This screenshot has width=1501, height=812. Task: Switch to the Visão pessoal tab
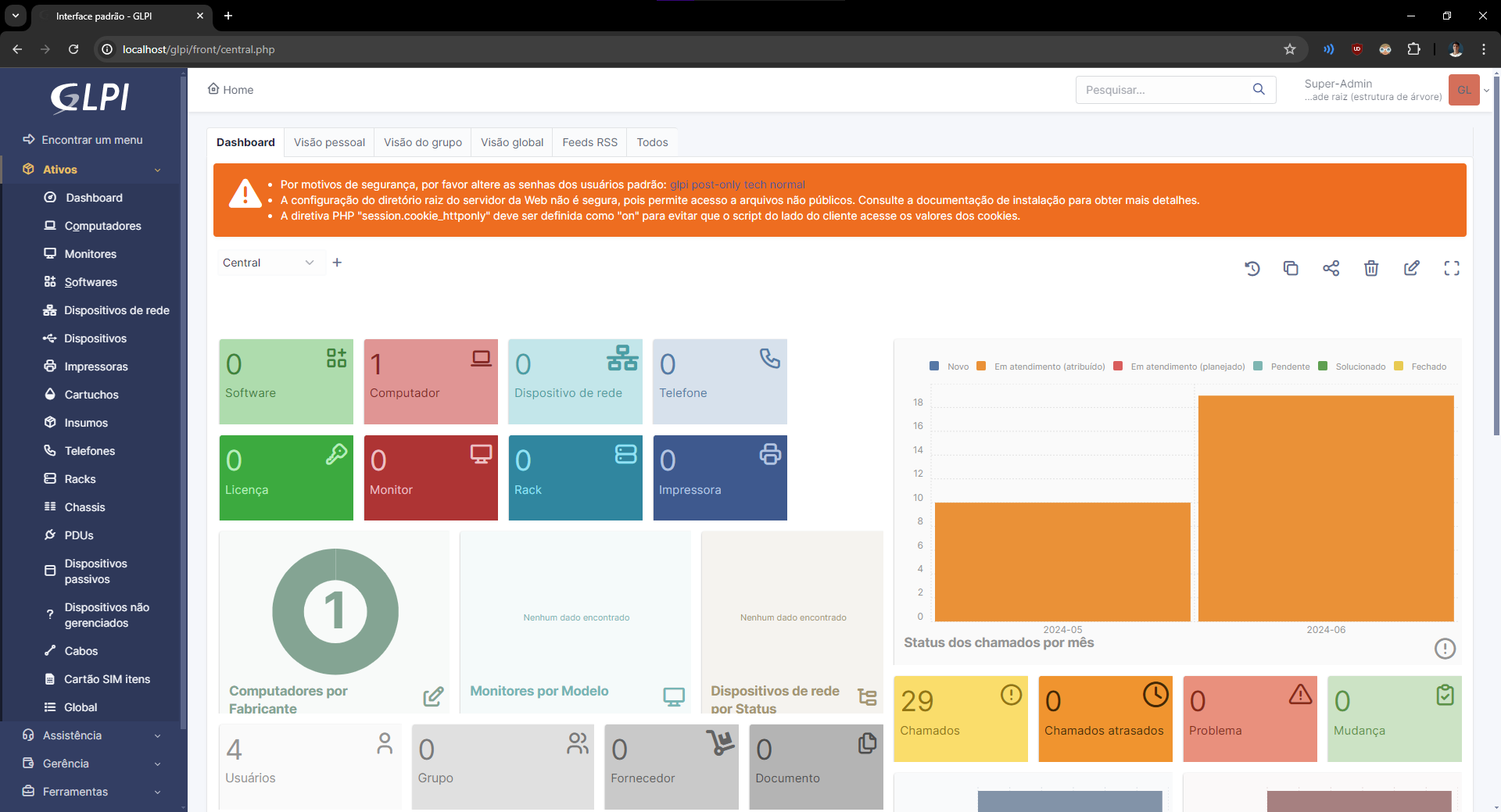[x=329, y=142]
